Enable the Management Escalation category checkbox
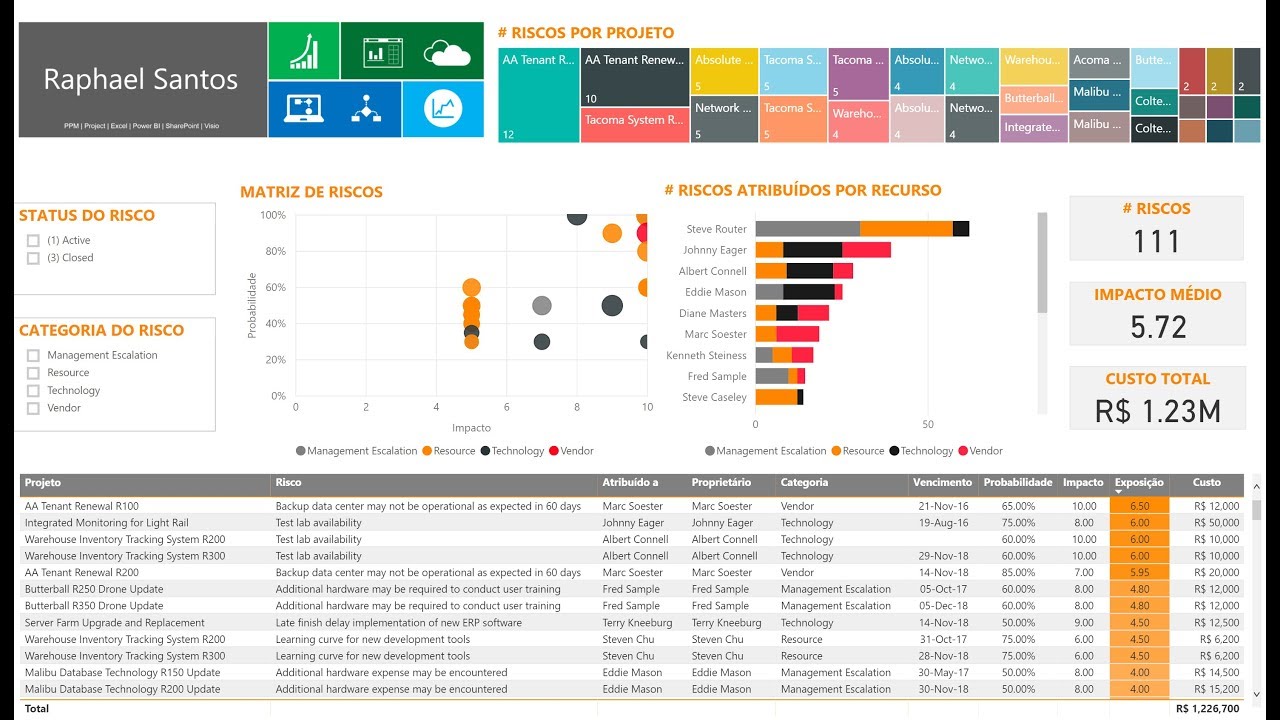 click(x=33, y=355)
